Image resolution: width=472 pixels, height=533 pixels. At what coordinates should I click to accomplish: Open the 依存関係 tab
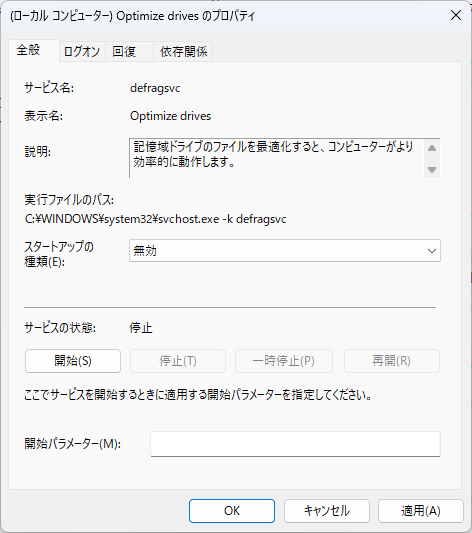[x=183, y=52]
